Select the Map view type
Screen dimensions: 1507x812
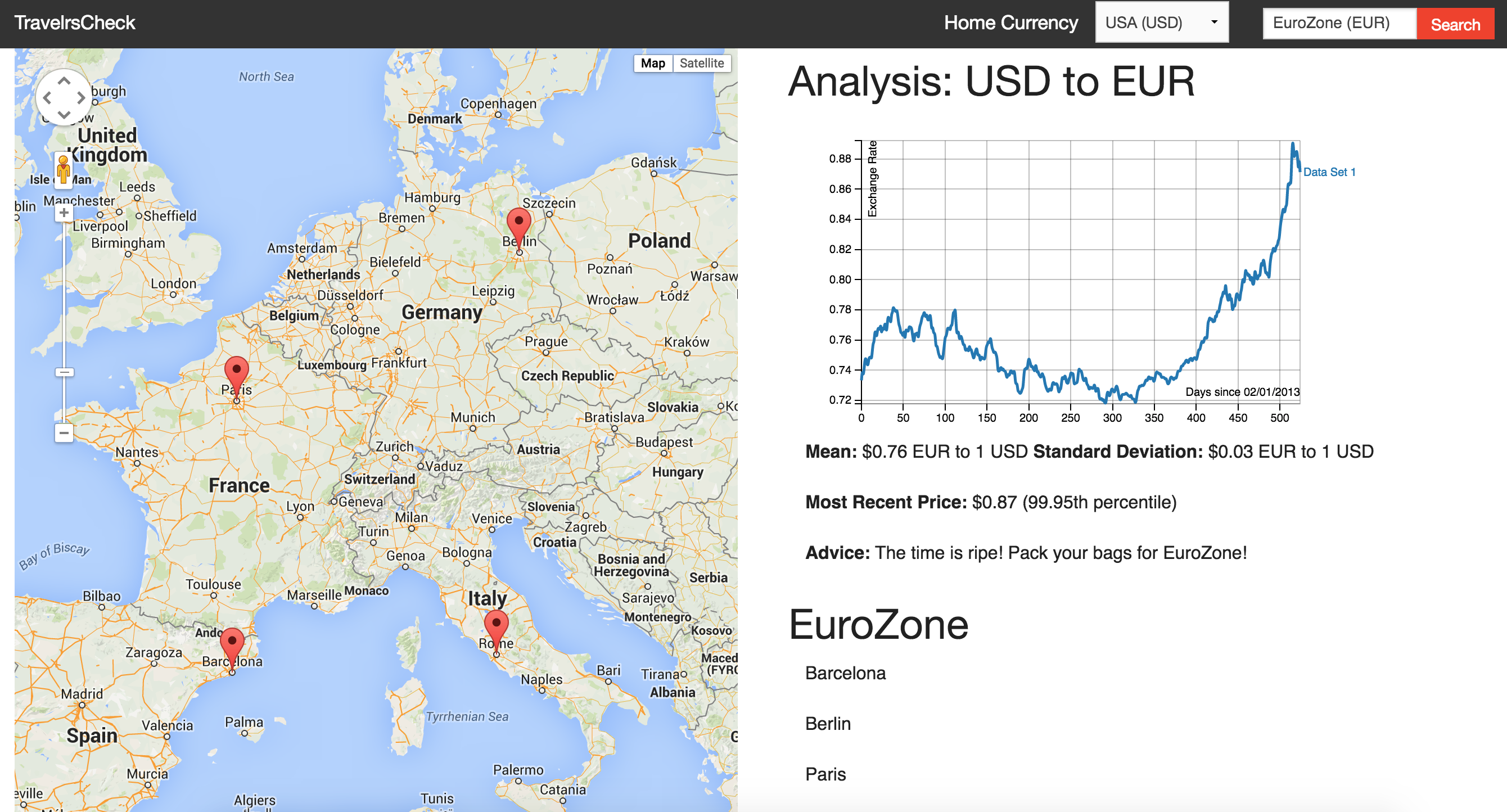tap(652, 63)
